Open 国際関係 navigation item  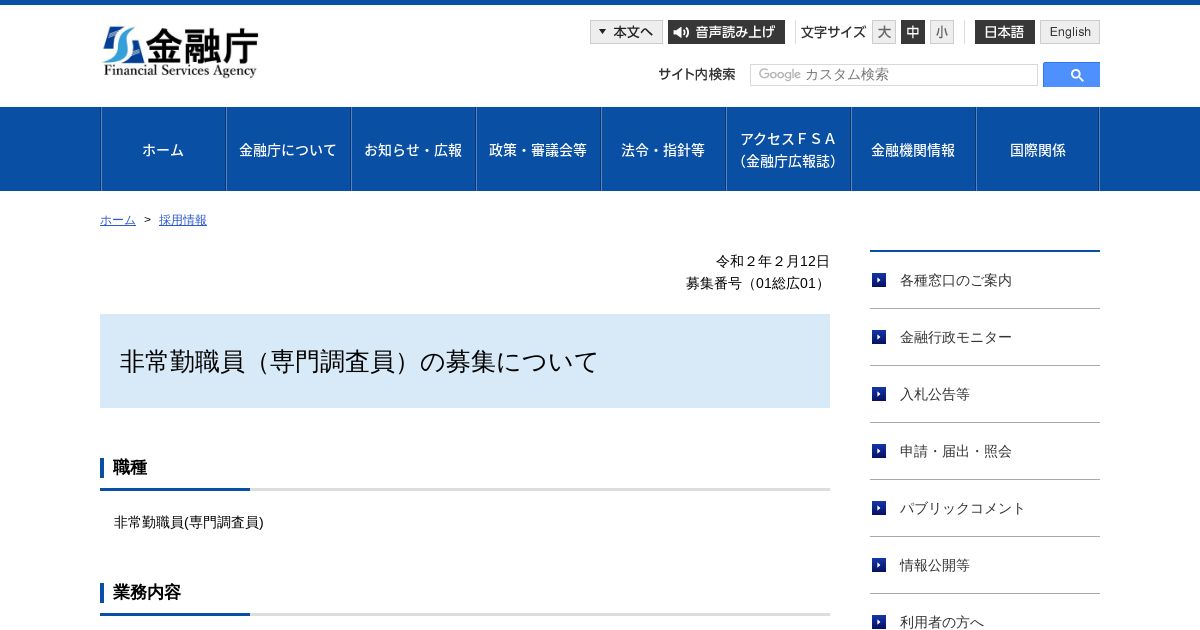[1038, 149]
